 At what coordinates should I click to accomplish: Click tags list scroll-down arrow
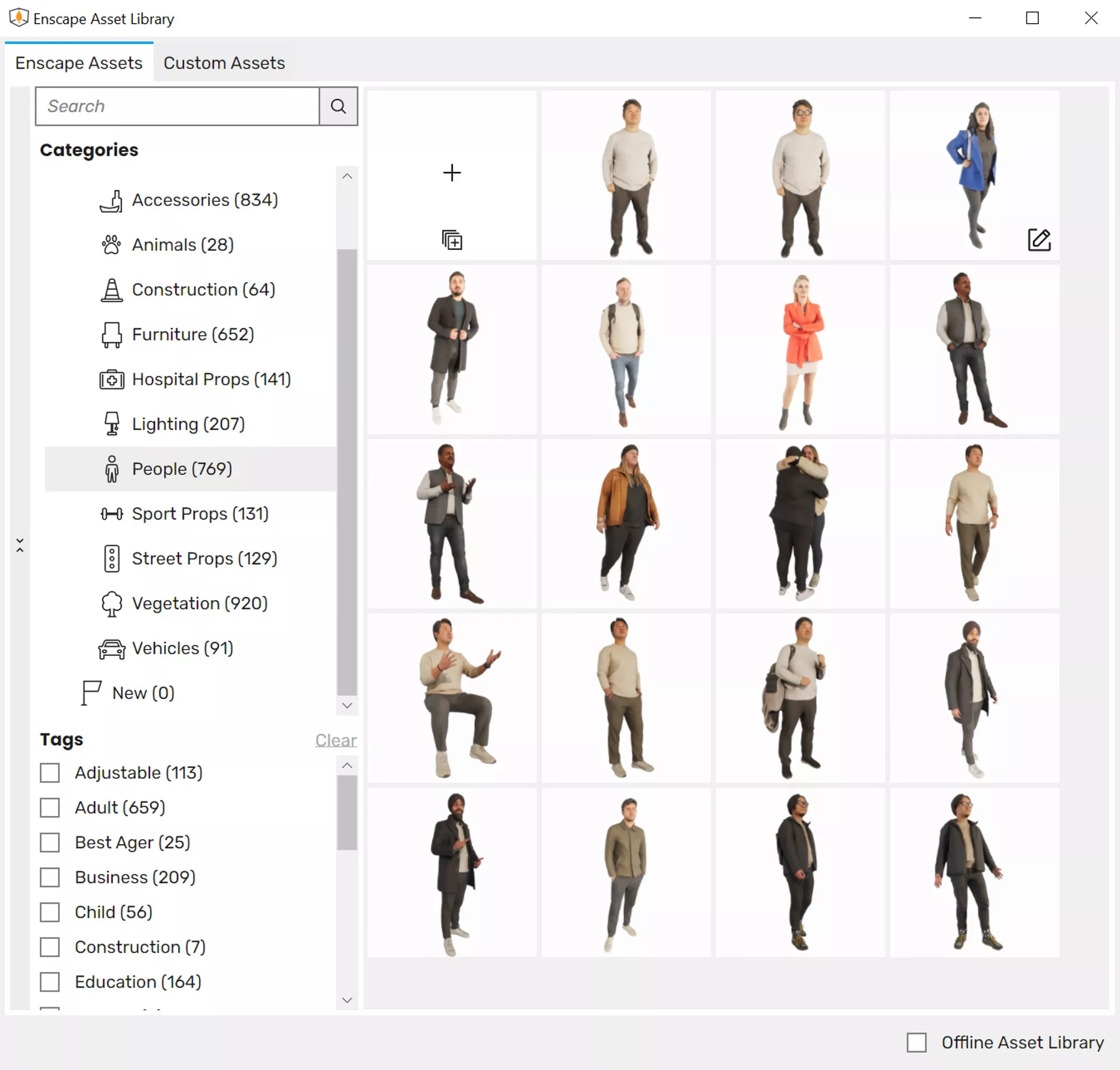click(347, 1000)
